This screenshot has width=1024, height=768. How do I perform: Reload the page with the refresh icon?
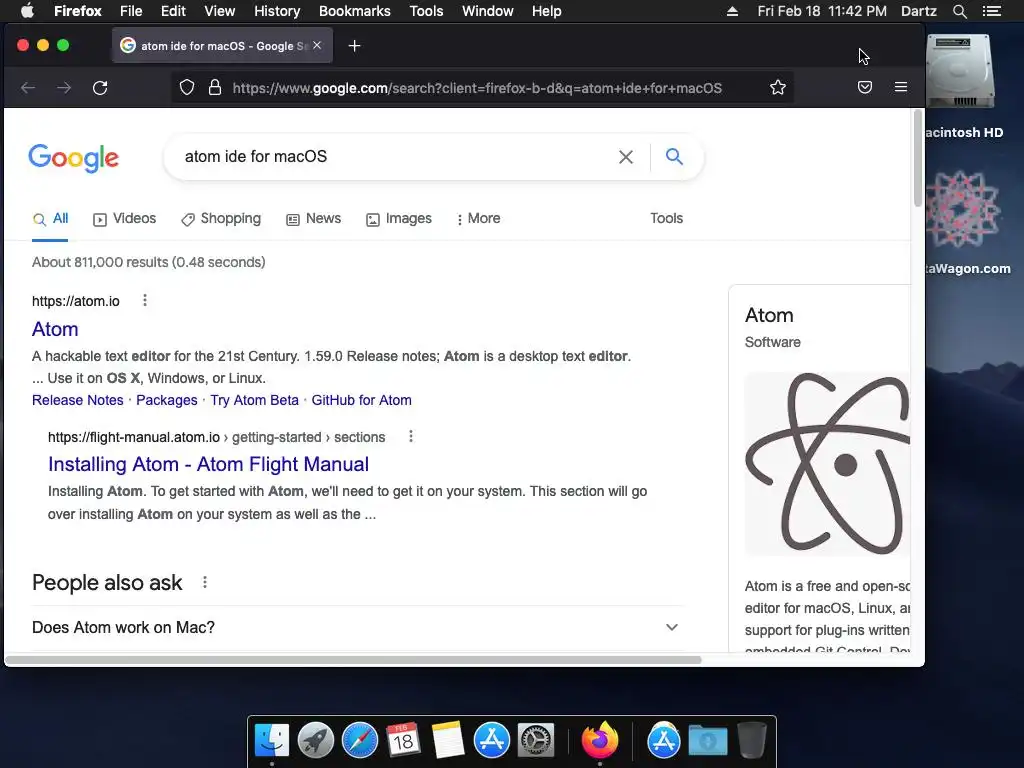[x=100, y=88]
